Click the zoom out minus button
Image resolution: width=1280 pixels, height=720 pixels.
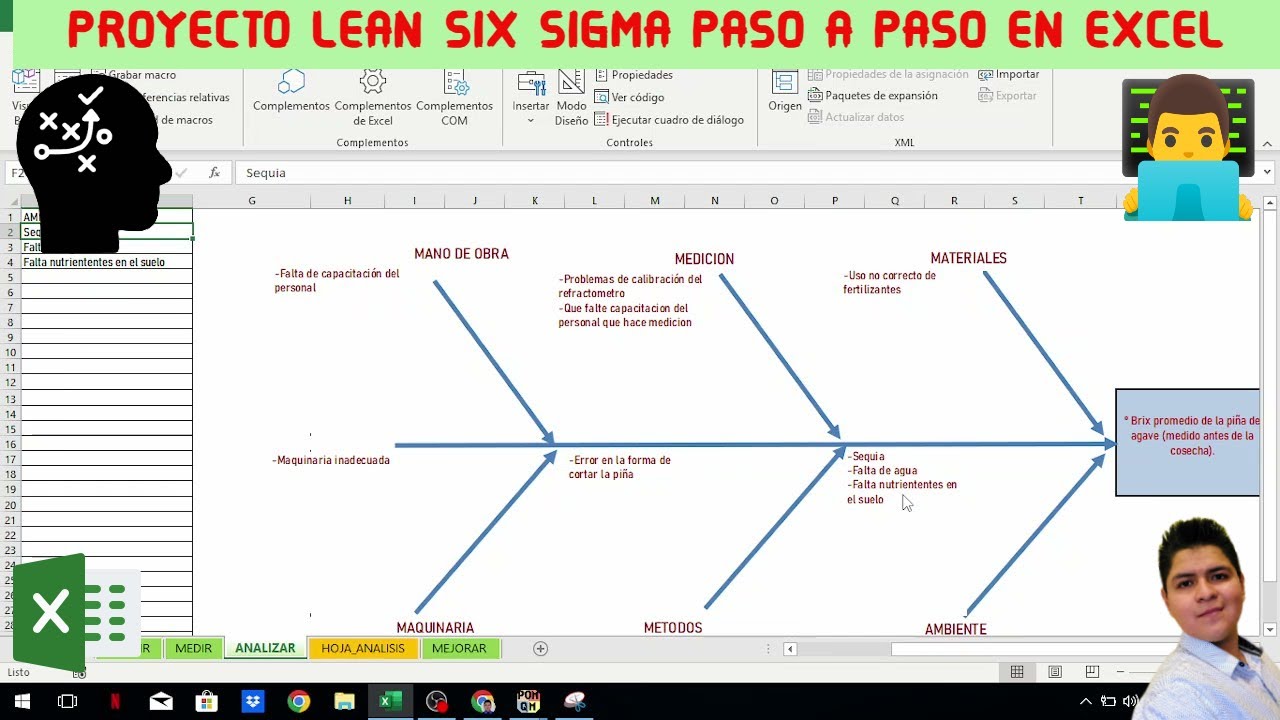pos(1122,672)
